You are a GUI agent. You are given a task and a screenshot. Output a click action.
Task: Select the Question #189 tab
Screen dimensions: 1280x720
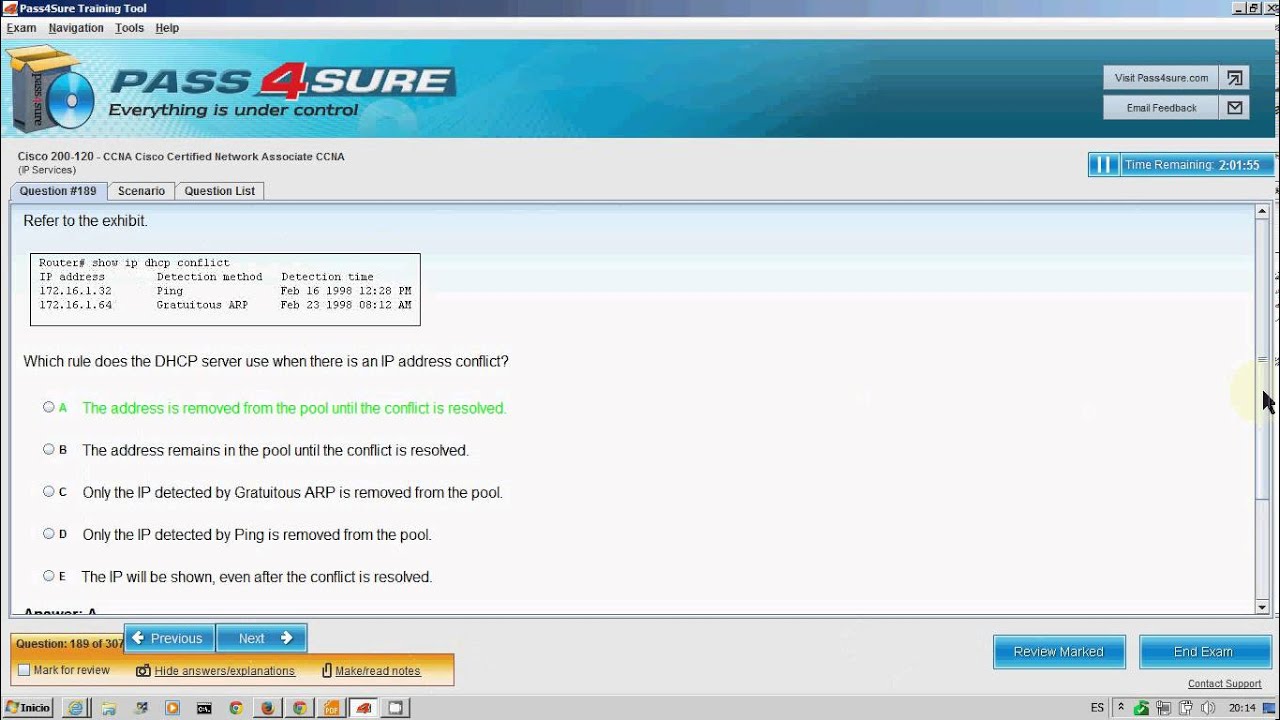coord(58,191)
